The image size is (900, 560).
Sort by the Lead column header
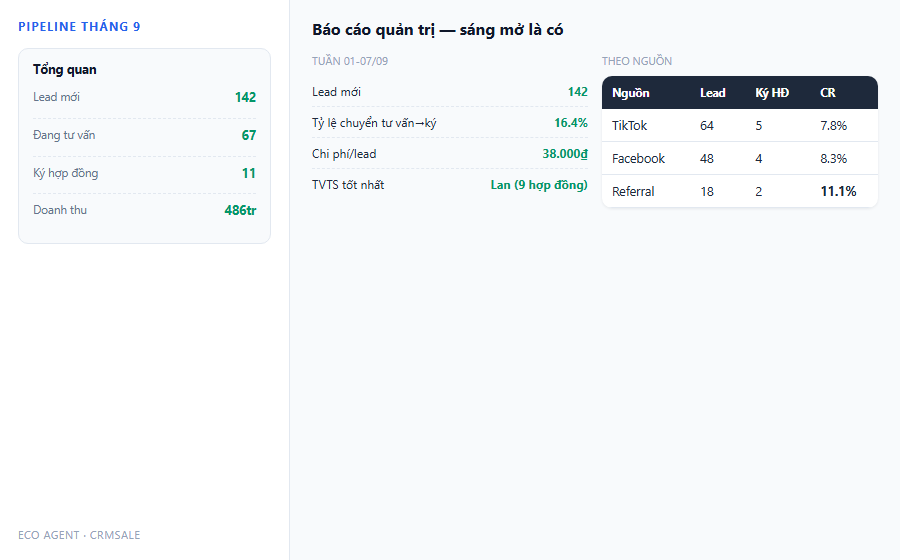tap(712, 93)
